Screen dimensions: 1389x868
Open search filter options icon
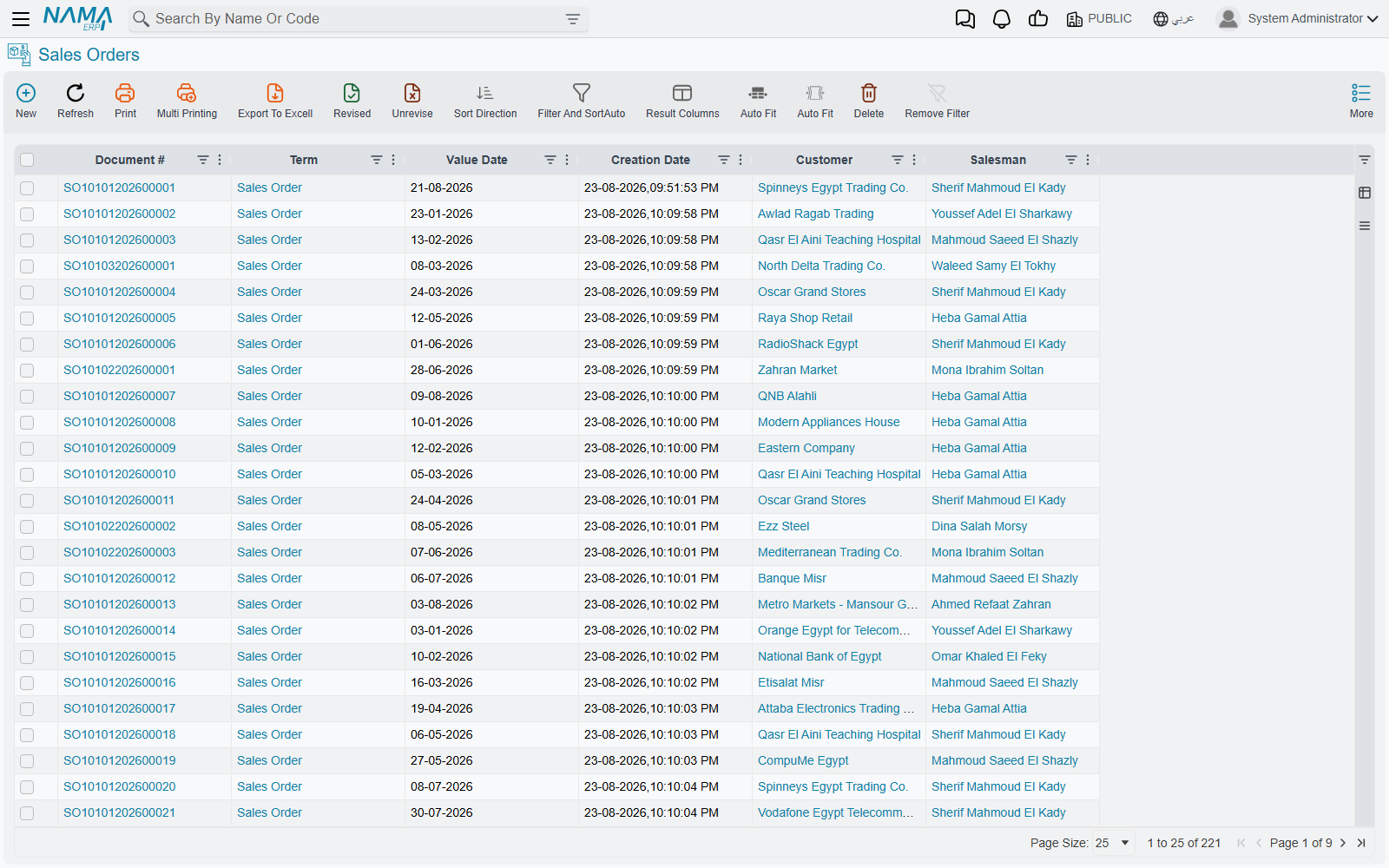(x=573, y=19)
